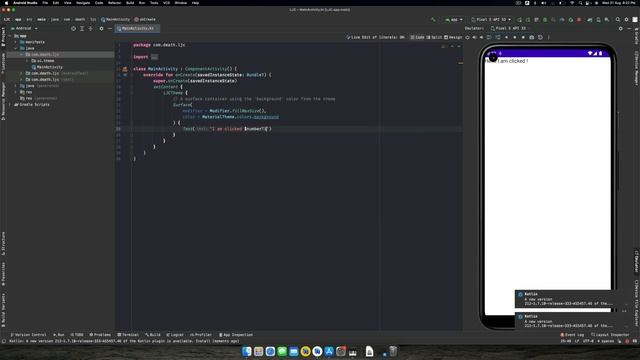Open the Layout Inspector tool window
Viewport: 640px width, 360px height.
(610, 335)
